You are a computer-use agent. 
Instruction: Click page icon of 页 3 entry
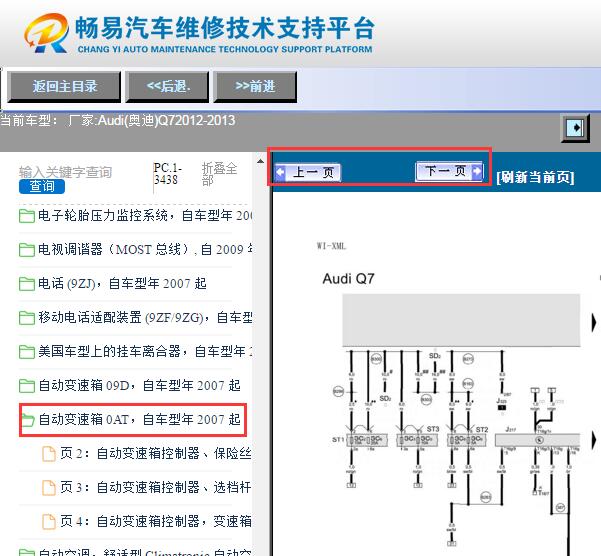click(x=49, y=488)
